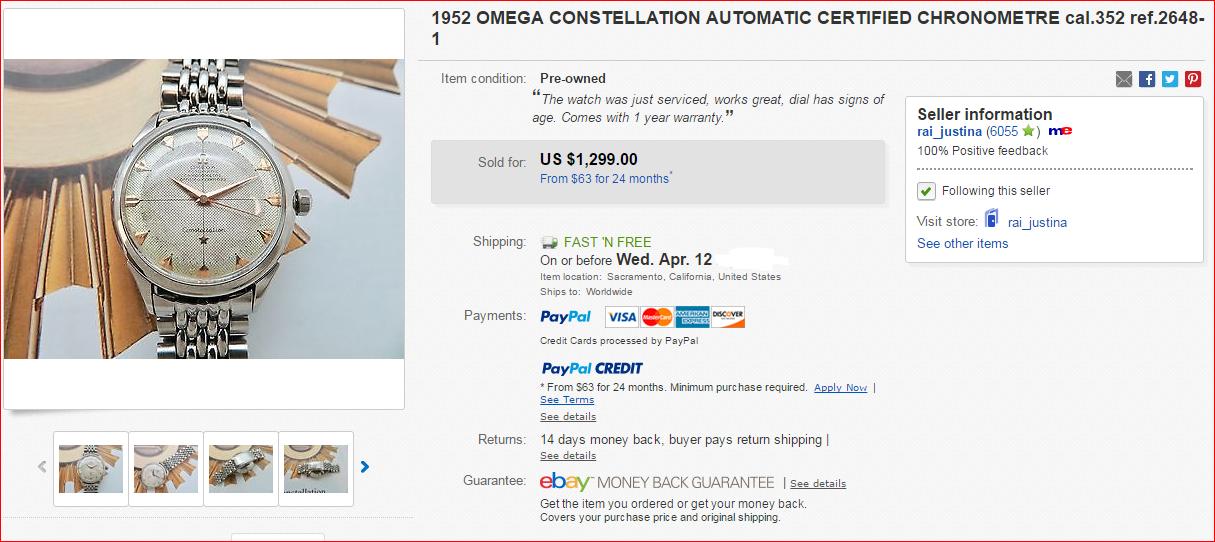Uncheck the 'Following this seller' checkbox

click(x=926, y=191)
